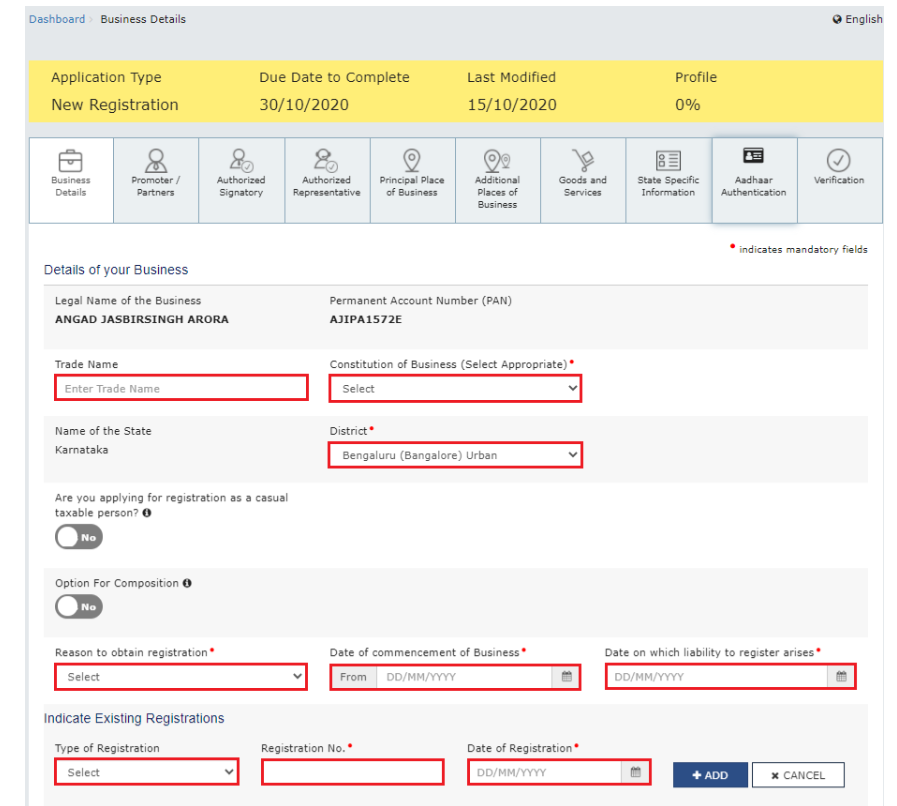The height and width of the screenshot is (806, 897).
Task: Click the Additional Places of Business pins icon
Action: tap(497, 161)
